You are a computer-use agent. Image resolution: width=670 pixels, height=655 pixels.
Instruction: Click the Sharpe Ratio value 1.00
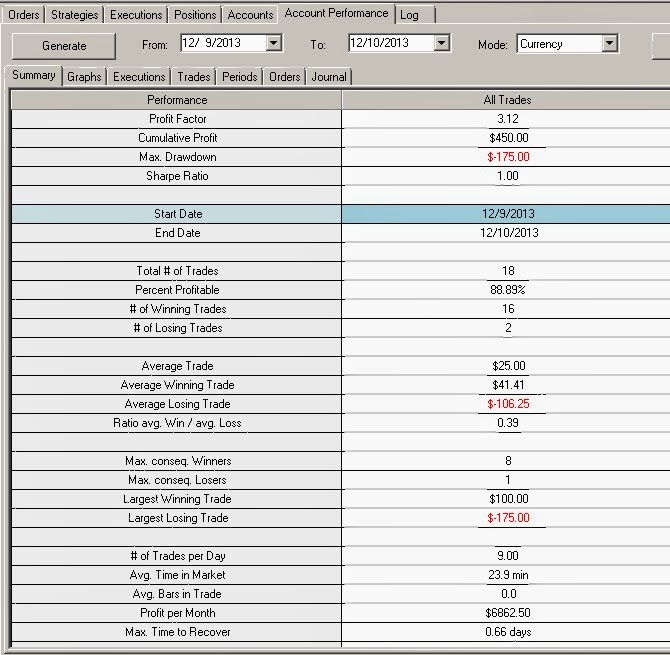[508, 176]
